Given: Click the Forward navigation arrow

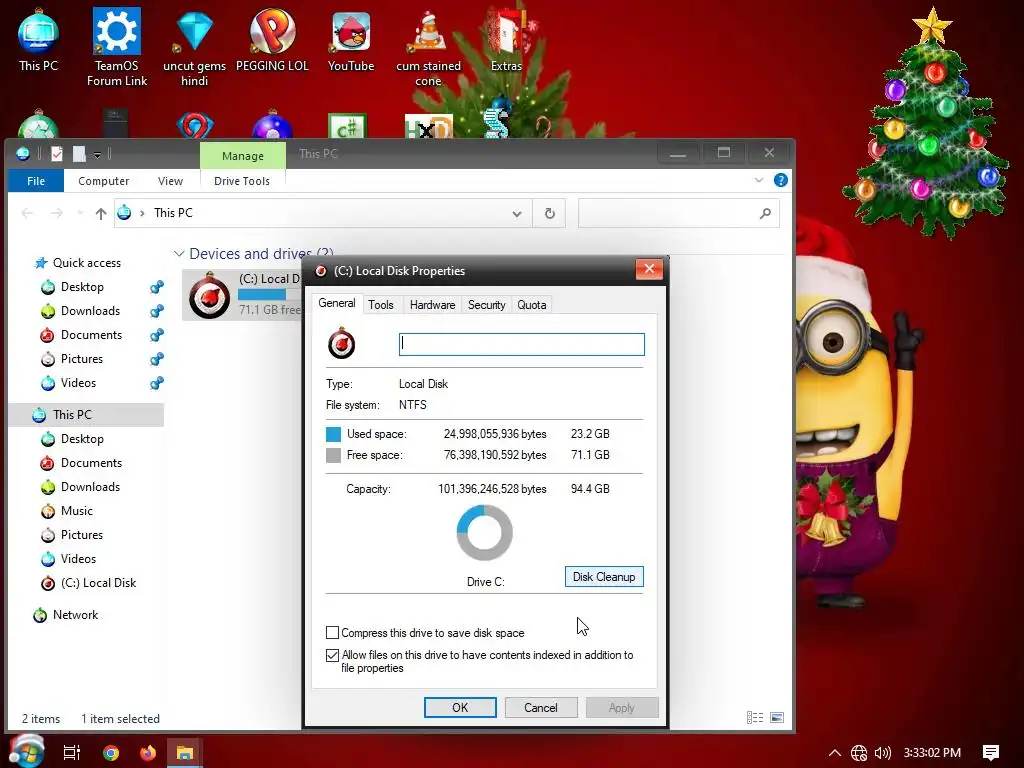Looking at the screenshot, I should [57, 214].
